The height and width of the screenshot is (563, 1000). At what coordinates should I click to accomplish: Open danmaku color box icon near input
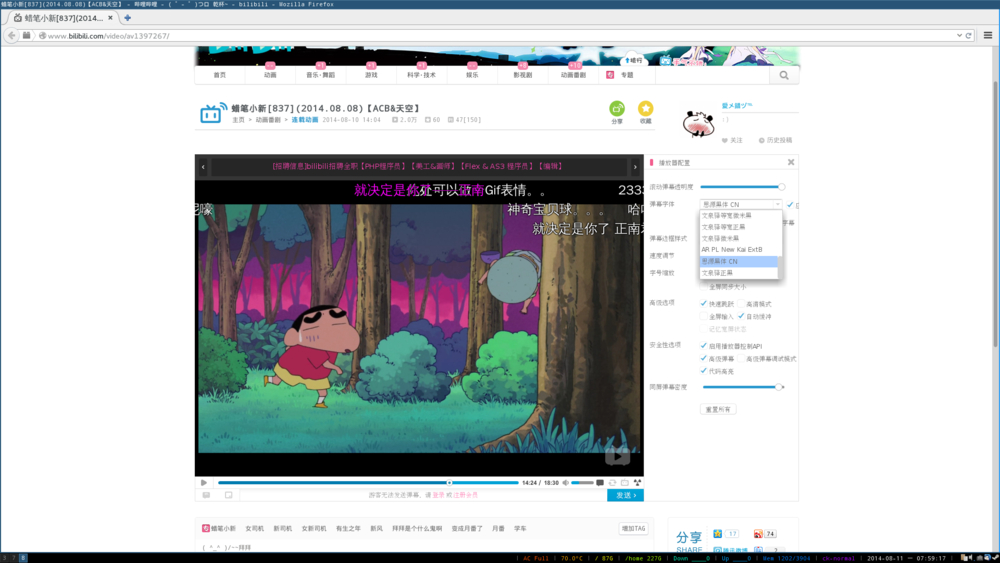click(x=228, y=495)
